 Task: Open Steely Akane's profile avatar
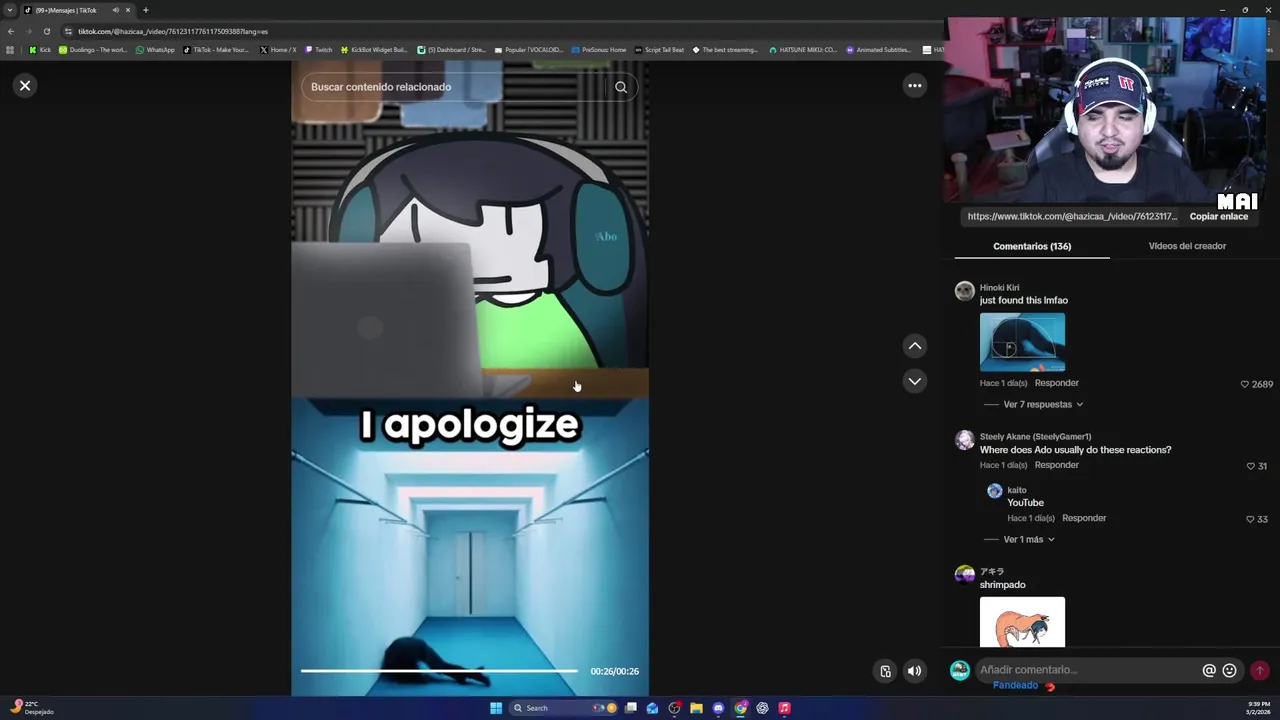[x=964, y=440]
